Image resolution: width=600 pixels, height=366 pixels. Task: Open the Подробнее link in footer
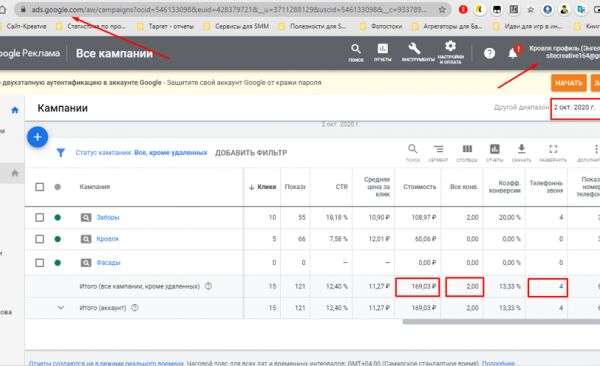coord(498,363)
